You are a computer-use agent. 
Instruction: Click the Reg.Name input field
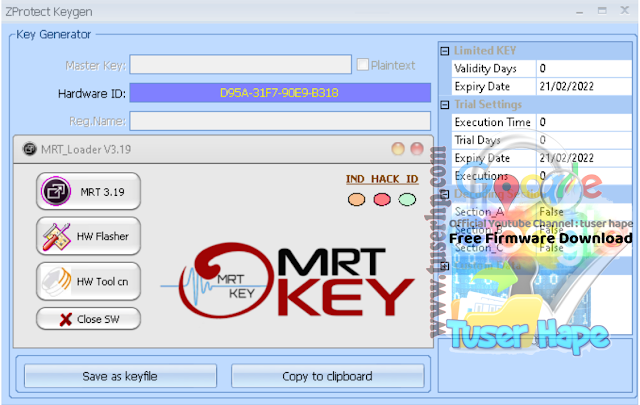280,121
